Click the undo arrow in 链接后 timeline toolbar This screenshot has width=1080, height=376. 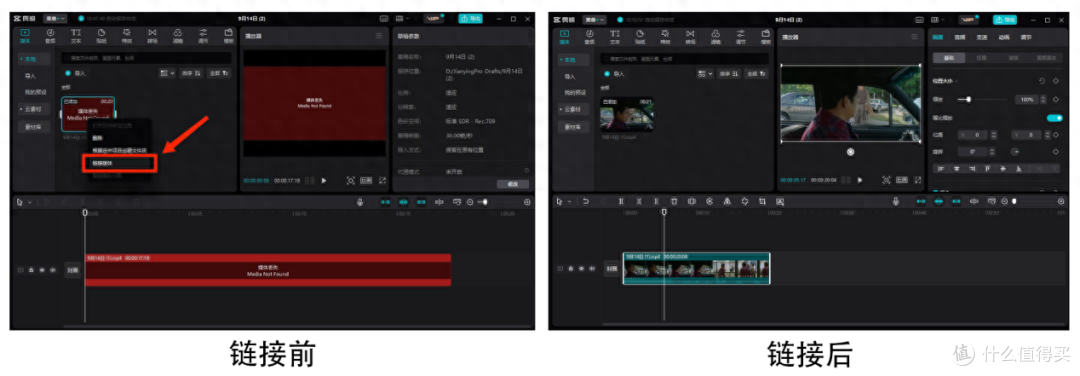coord(585,201)
